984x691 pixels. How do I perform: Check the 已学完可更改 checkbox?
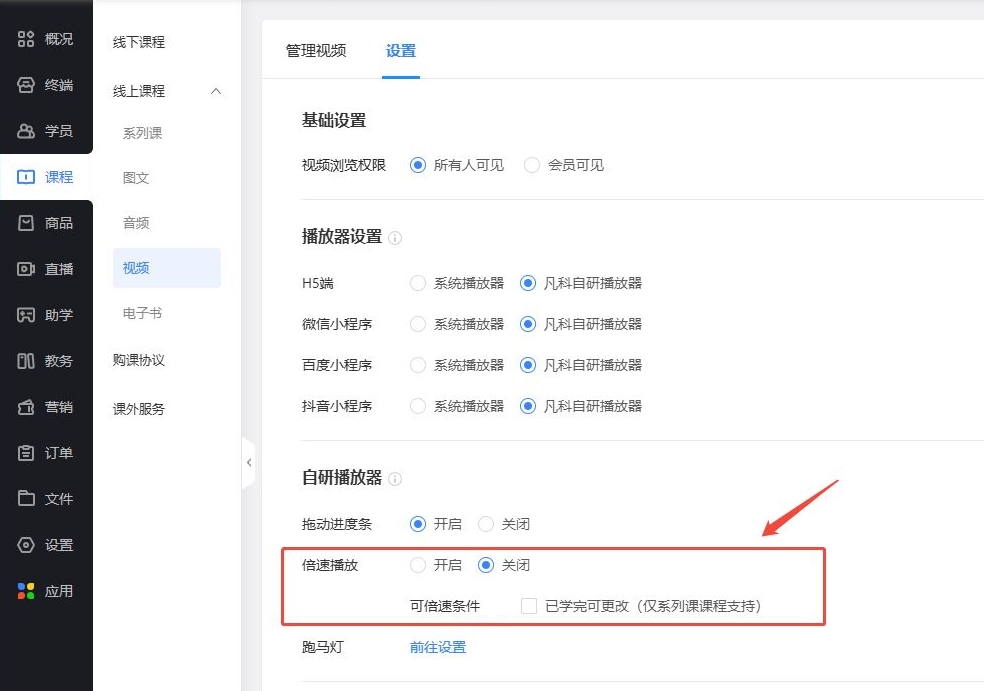click(529, 606)
